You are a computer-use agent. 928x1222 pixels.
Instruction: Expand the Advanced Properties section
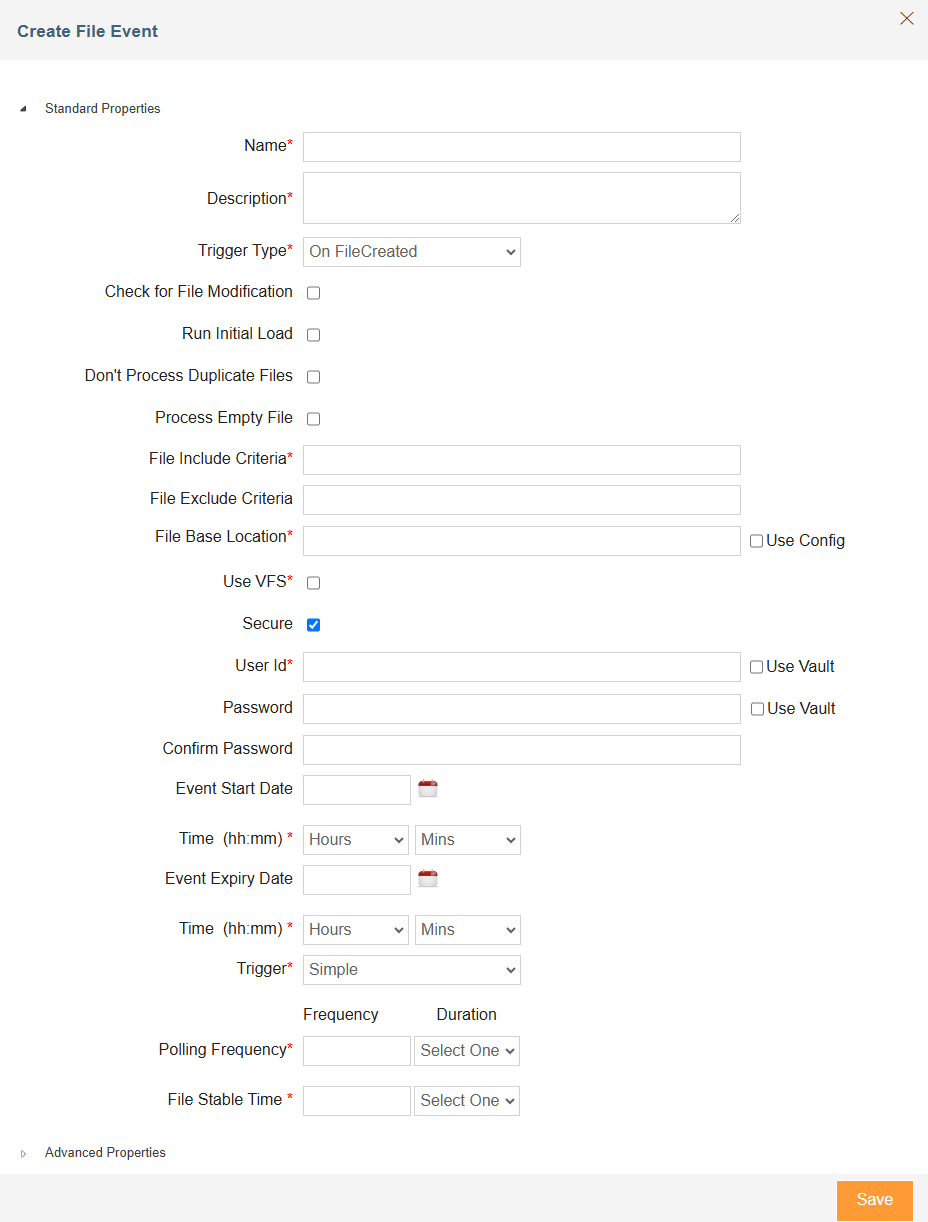[23, 1153]
